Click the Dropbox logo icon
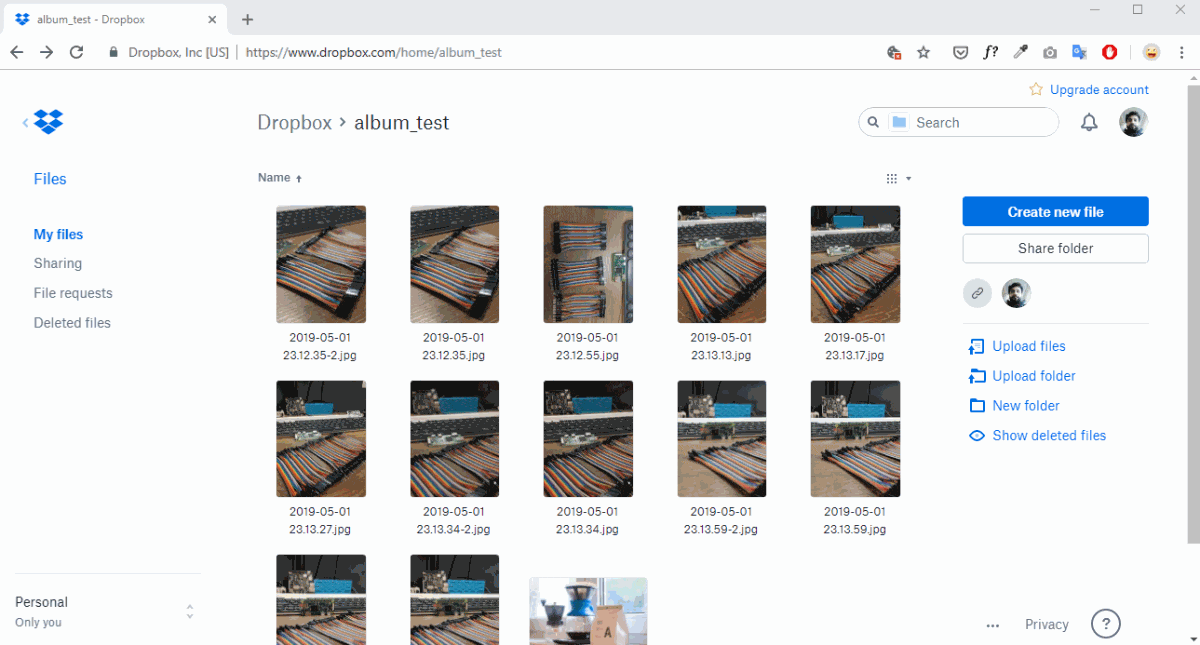This screenshot has height=645, width=1200. (48, 122)
